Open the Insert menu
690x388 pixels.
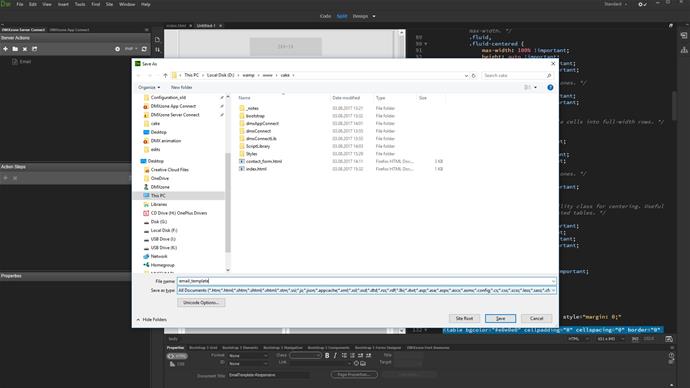[x=63, y=4]
